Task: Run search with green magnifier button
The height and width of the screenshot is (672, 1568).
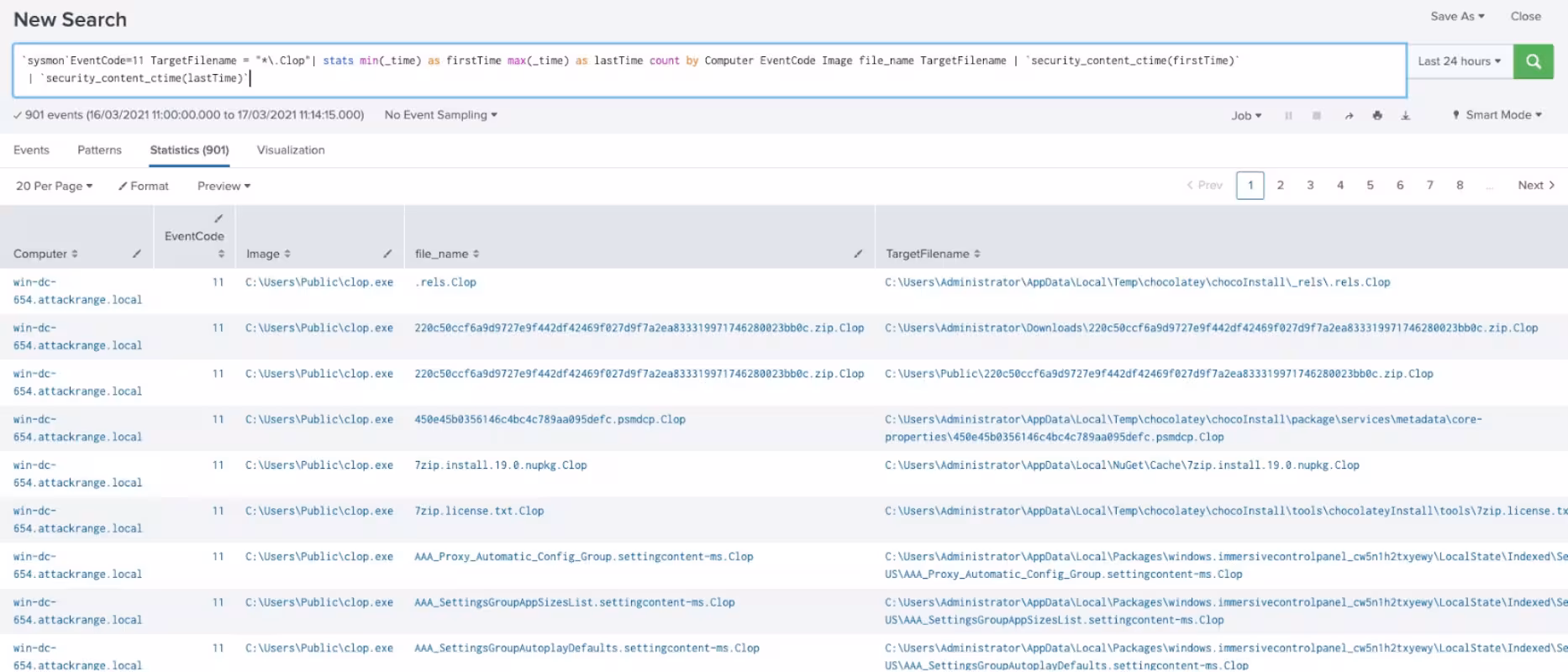Action: point(1533,61)
